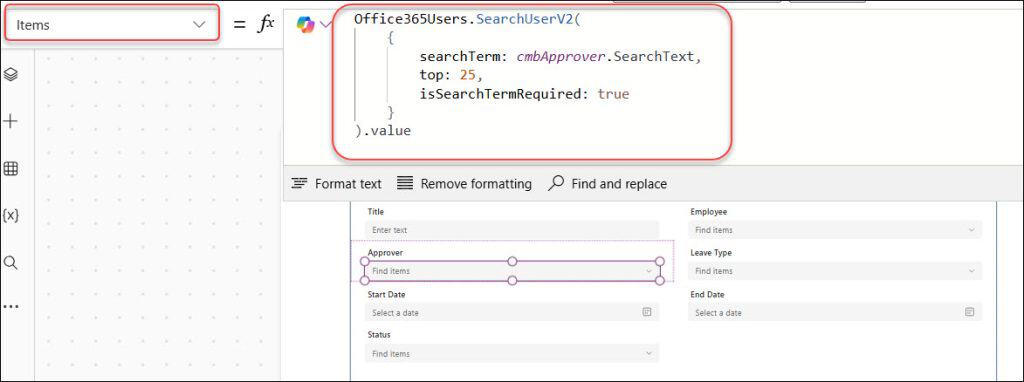1024x382 pixels.
Task: Click the Leave Type field label
Action: pos(711,253)
